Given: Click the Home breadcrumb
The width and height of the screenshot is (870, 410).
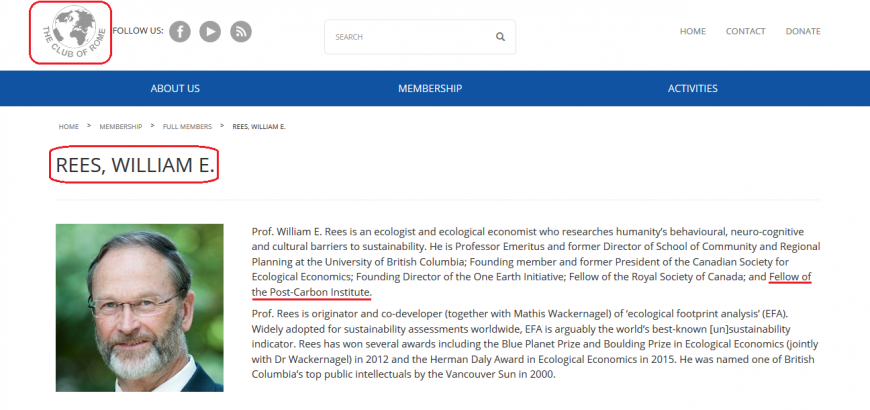Looking at the screenshot, I should pyautogui.click(x=69, y=126).
